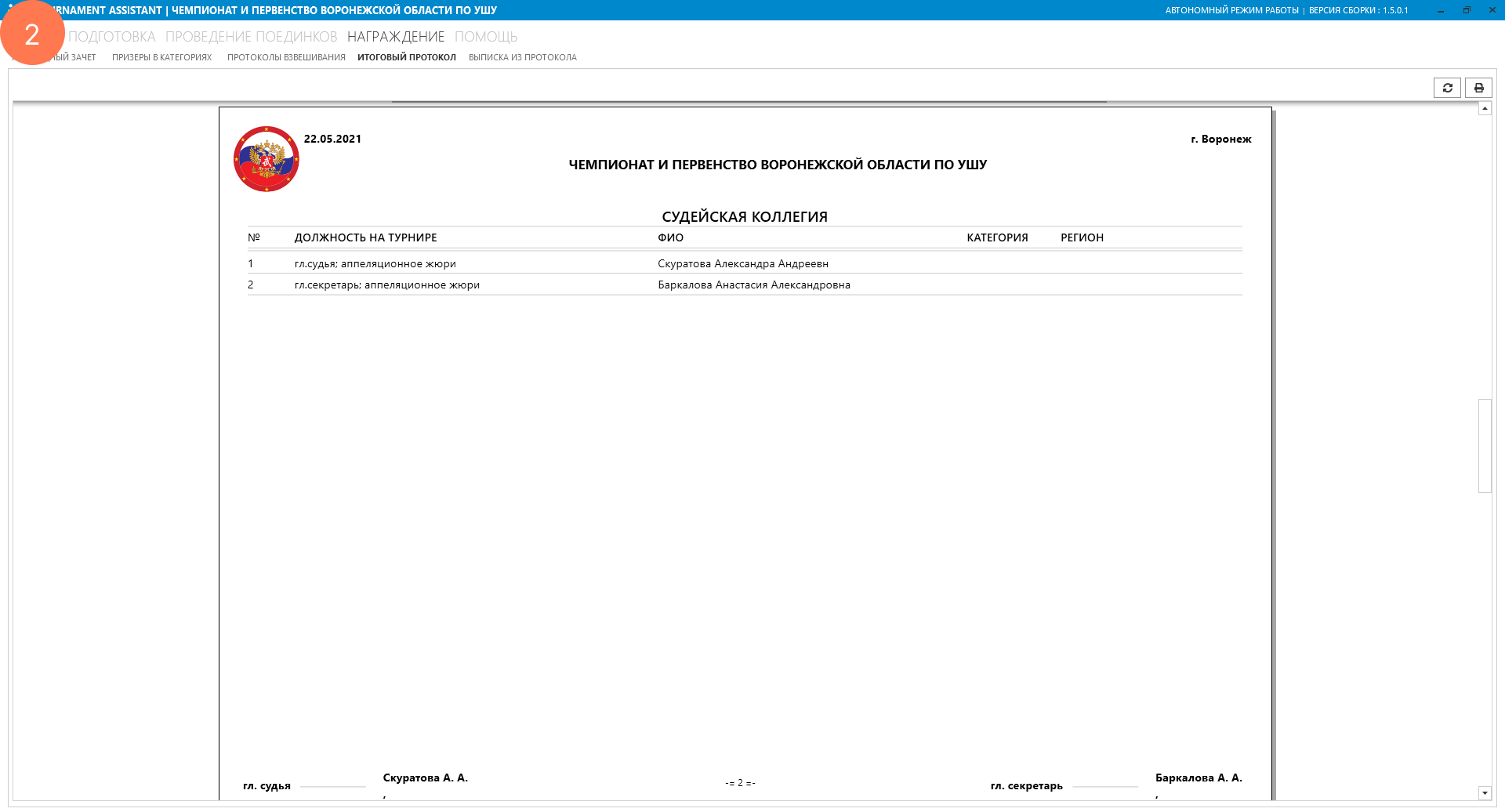Click the scrollbar up arrow
Screen dimensions: 1505x812
(1485, 108)
